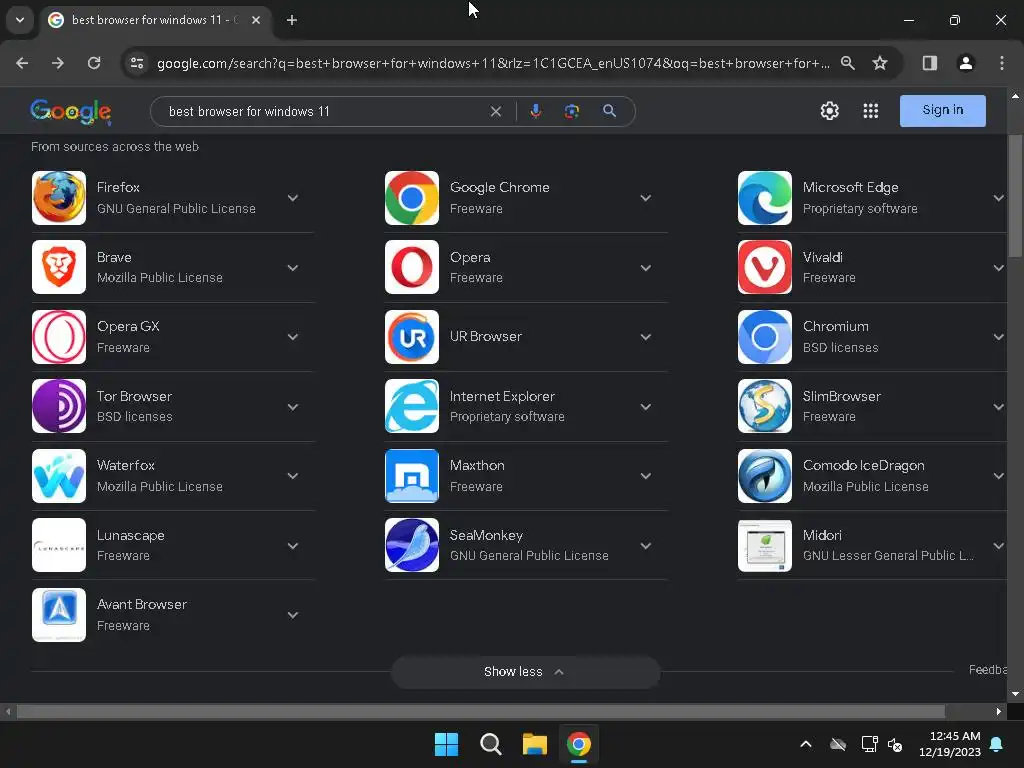The height and width of the screenshot is (768, 1024).
Task: Click the Vivaldi logo icon
Action: [765, 267]
